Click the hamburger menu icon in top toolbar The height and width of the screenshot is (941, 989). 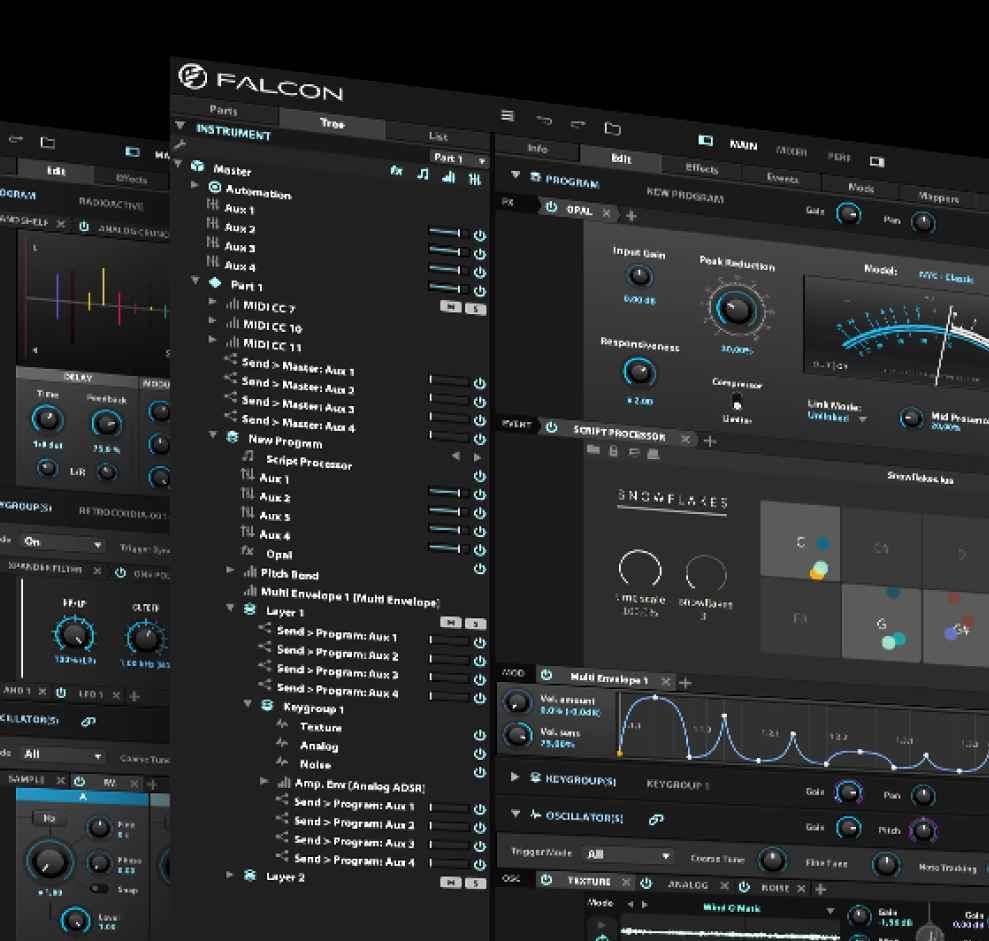(507, 116)
